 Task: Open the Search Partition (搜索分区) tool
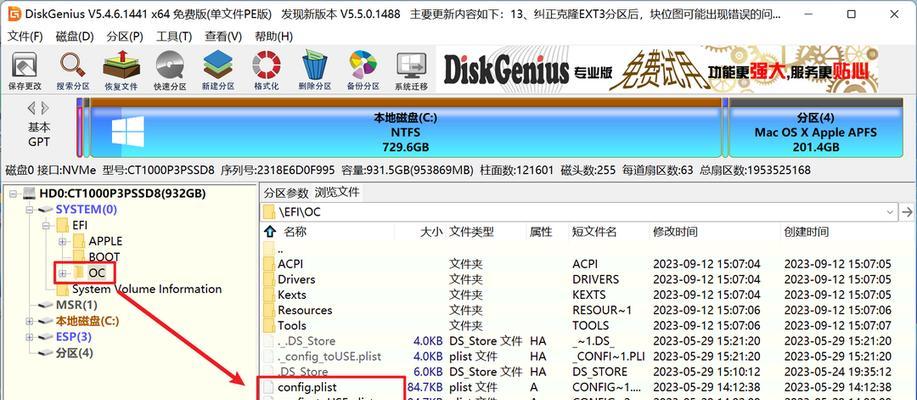click(73, 71)
